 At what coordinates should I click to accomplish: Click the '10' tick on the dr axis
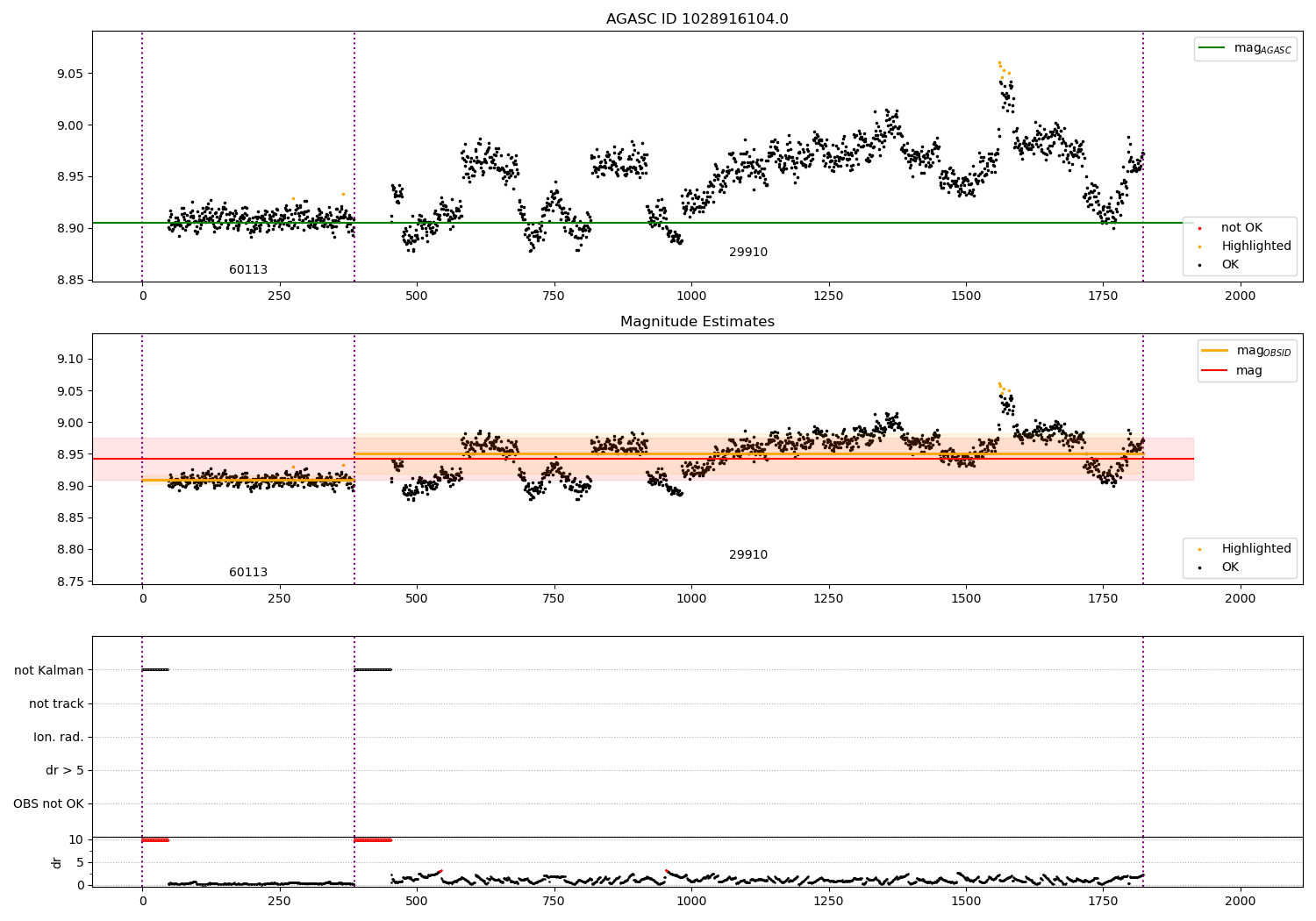pos(76,839)
